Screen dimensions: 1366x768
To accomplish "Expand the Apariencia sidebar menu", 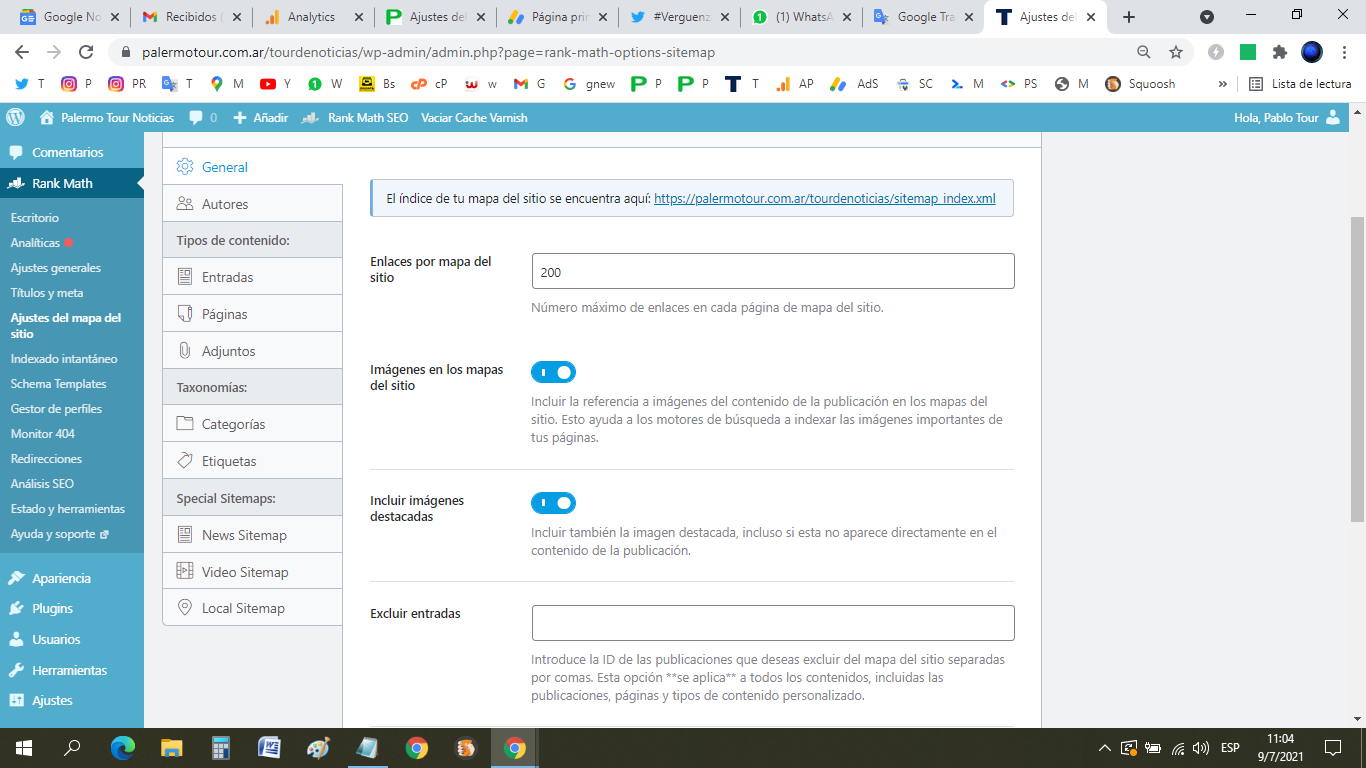I will [60, 577].
